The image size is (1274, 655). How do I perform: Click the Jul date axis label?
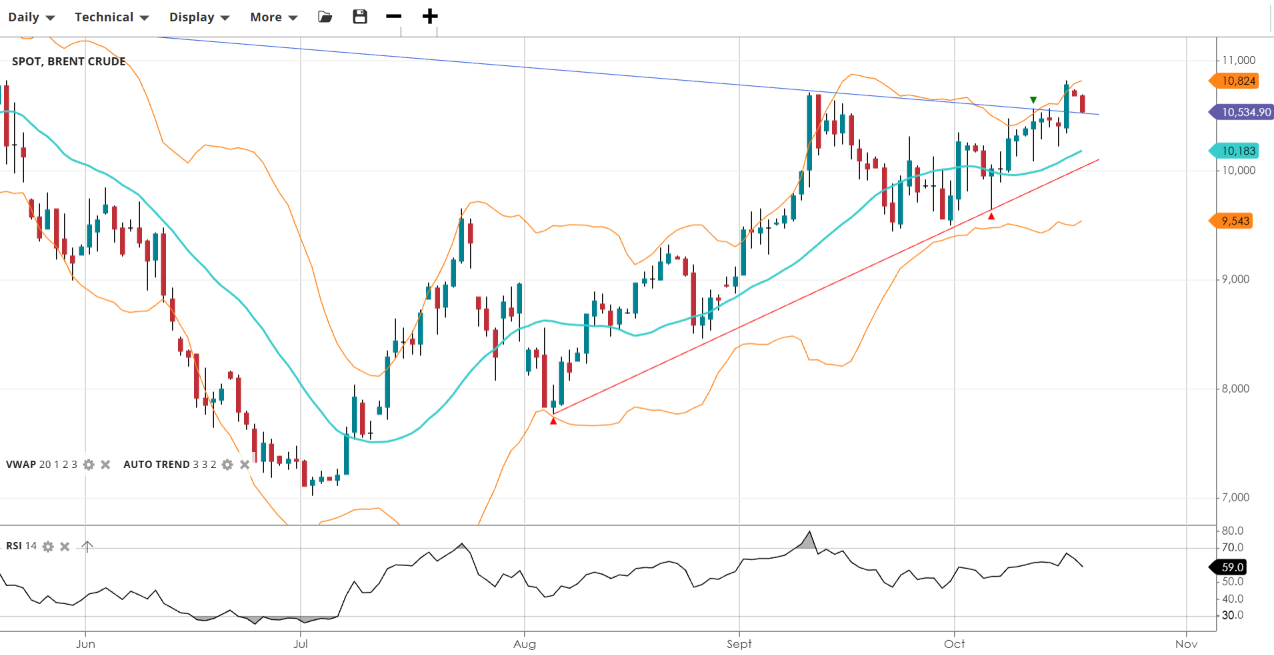(300, 644)
